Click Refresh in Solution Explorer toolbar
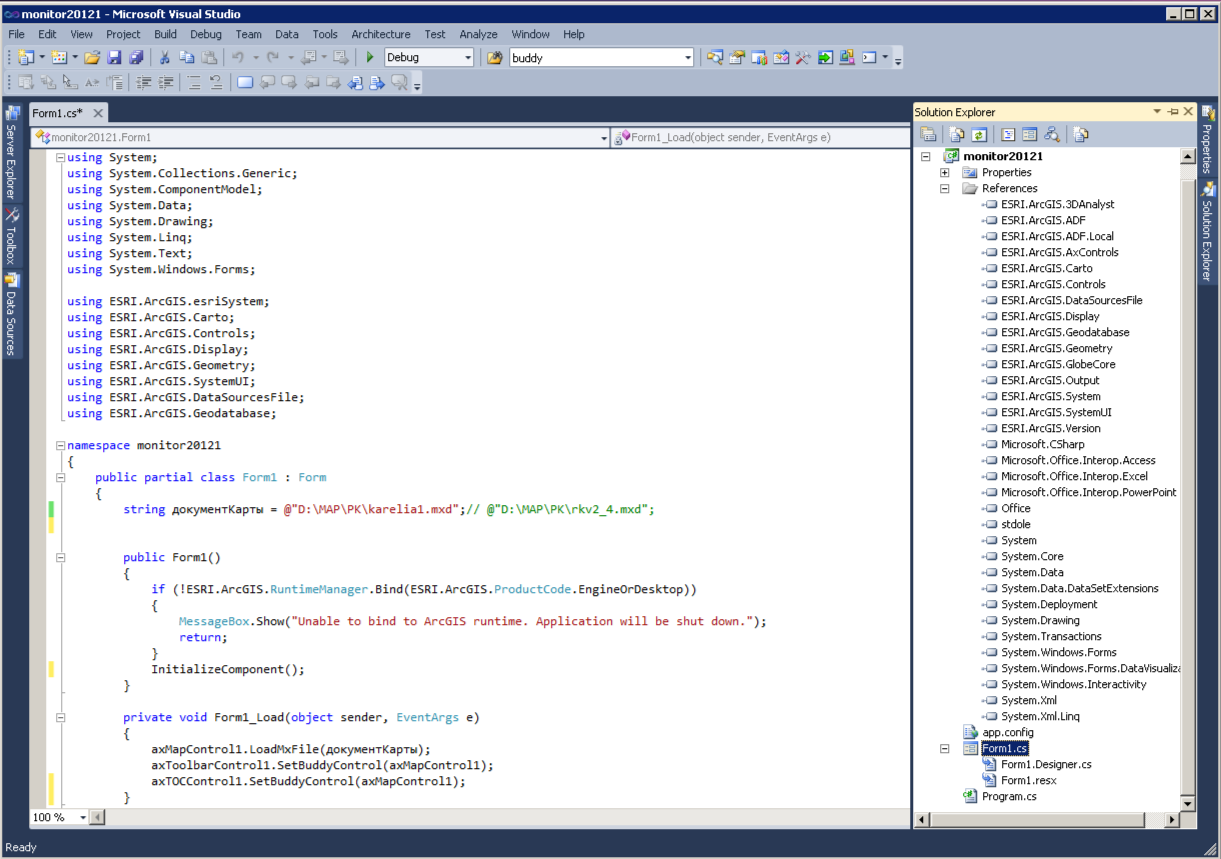The image size is (1221, 859). point(979,134)
